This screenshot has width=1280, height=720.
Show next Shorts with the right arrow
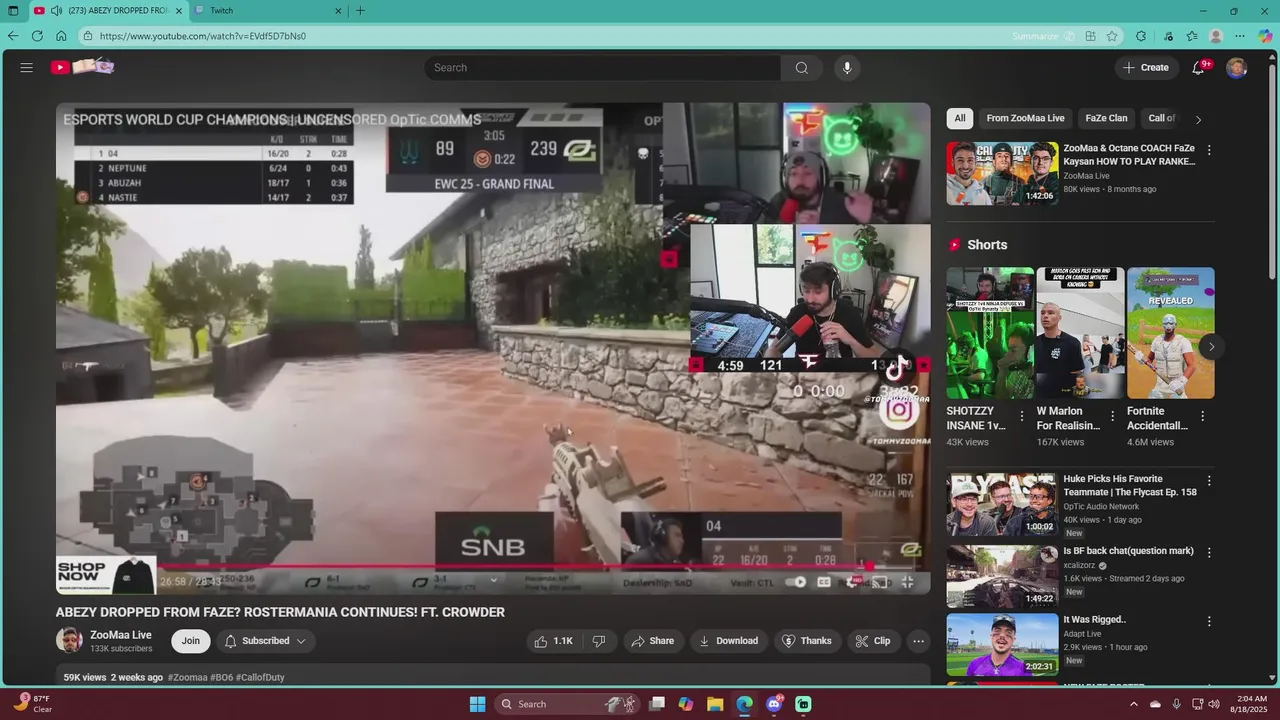coord(1211,347)
